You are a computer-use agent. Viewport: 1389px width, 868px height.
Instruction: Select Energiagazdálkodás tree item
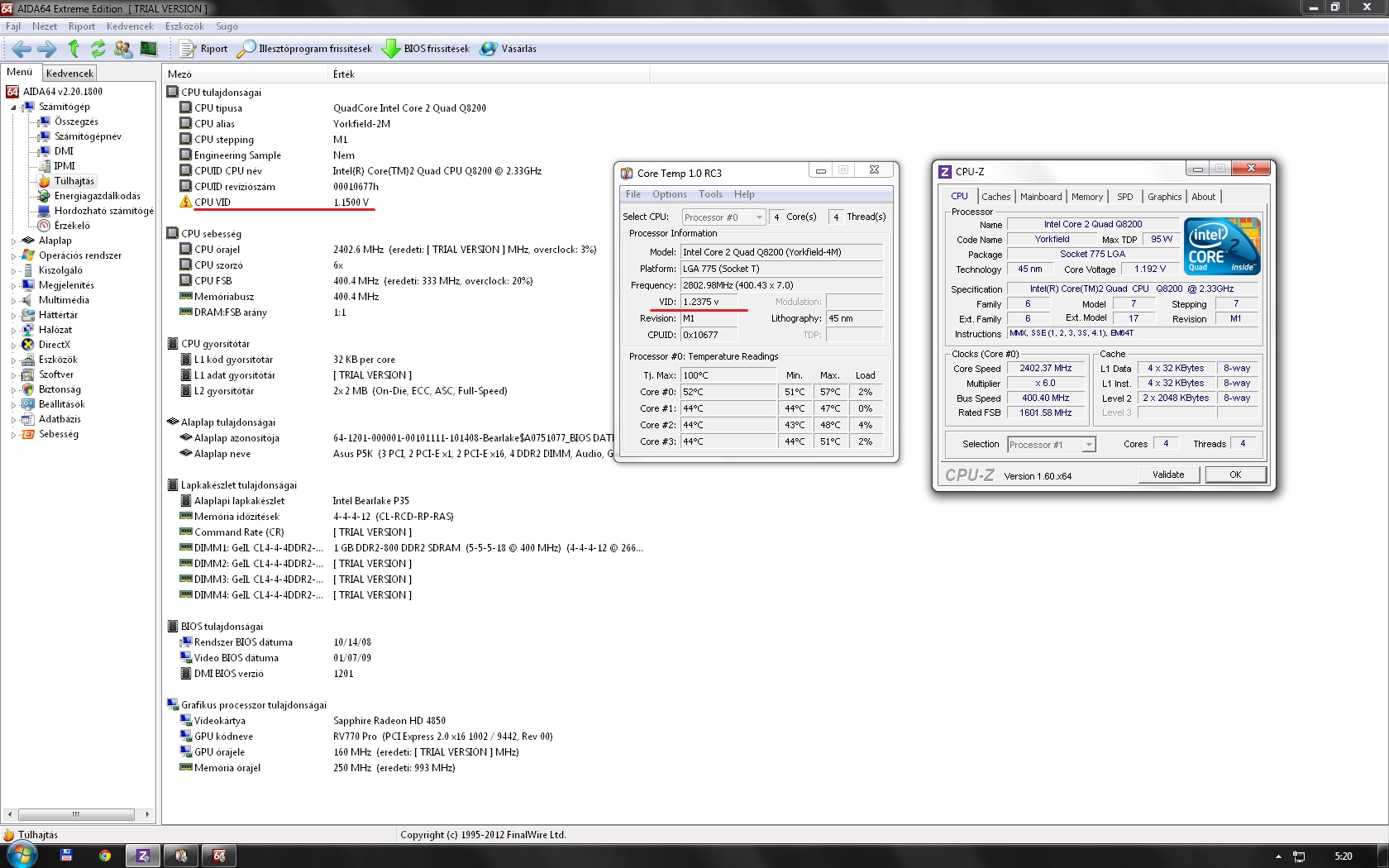coord(97,196)
